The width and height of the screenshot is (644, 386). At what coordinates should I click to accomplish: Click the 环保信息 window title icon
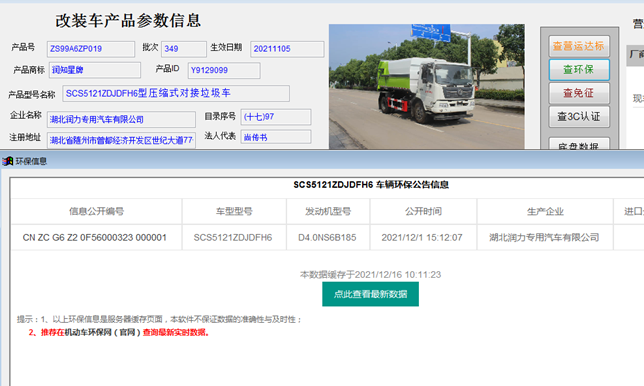[7, 161]
